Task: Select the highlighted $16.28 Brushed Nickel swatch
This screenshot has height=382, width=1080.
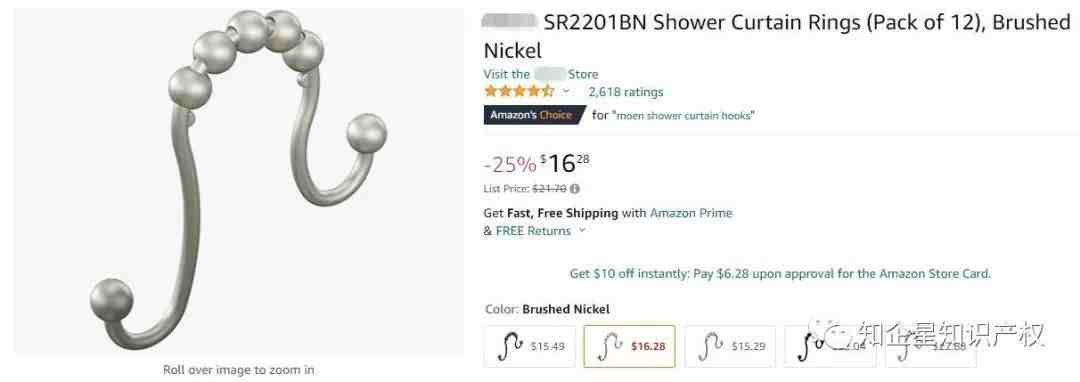Action: tap(630, 346)
